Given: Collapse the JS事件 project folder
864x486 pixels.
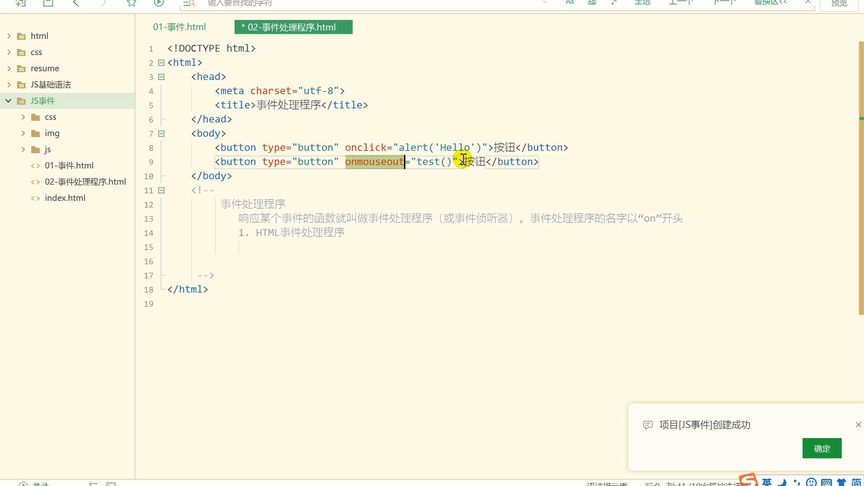Looking at the screenshot, I should click(x=9, y=101).
